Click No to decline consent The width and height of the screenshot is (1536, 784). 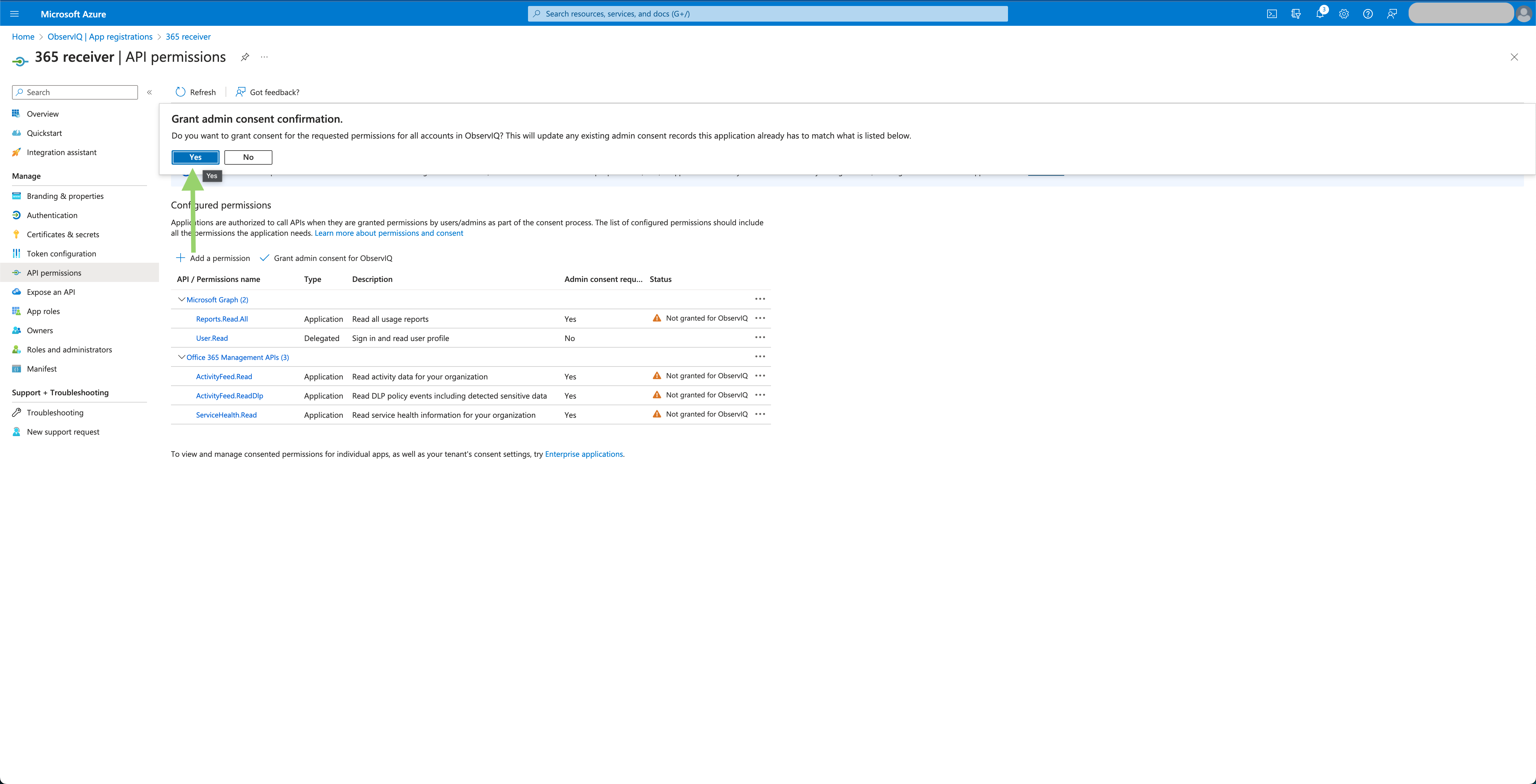tap(248, 157)
